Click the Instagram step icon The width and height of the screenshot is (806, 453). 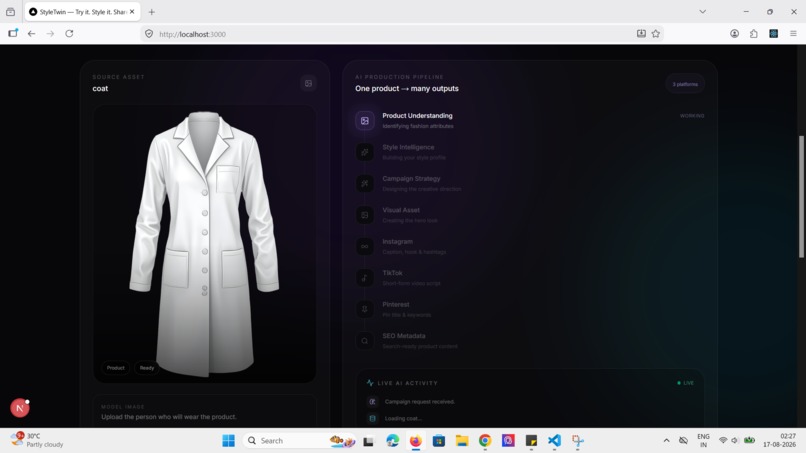pos(364,246)
